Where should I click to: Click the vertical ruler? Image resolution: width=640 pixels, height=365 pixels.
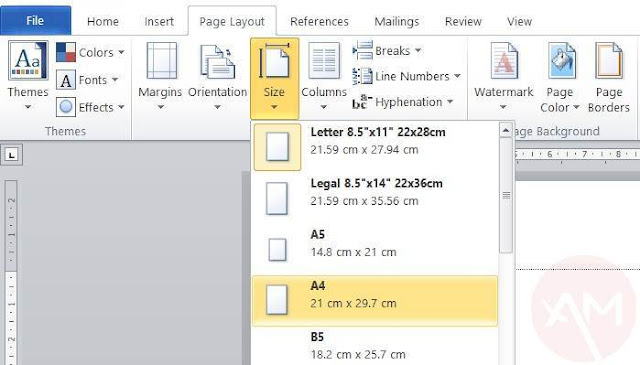(11, 272)
